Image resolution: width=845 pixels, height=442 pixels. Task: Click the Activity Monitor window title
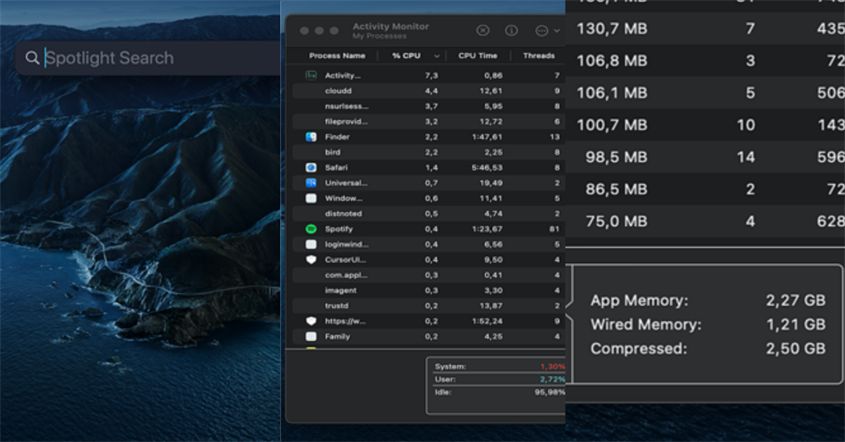tap(391, 26)
